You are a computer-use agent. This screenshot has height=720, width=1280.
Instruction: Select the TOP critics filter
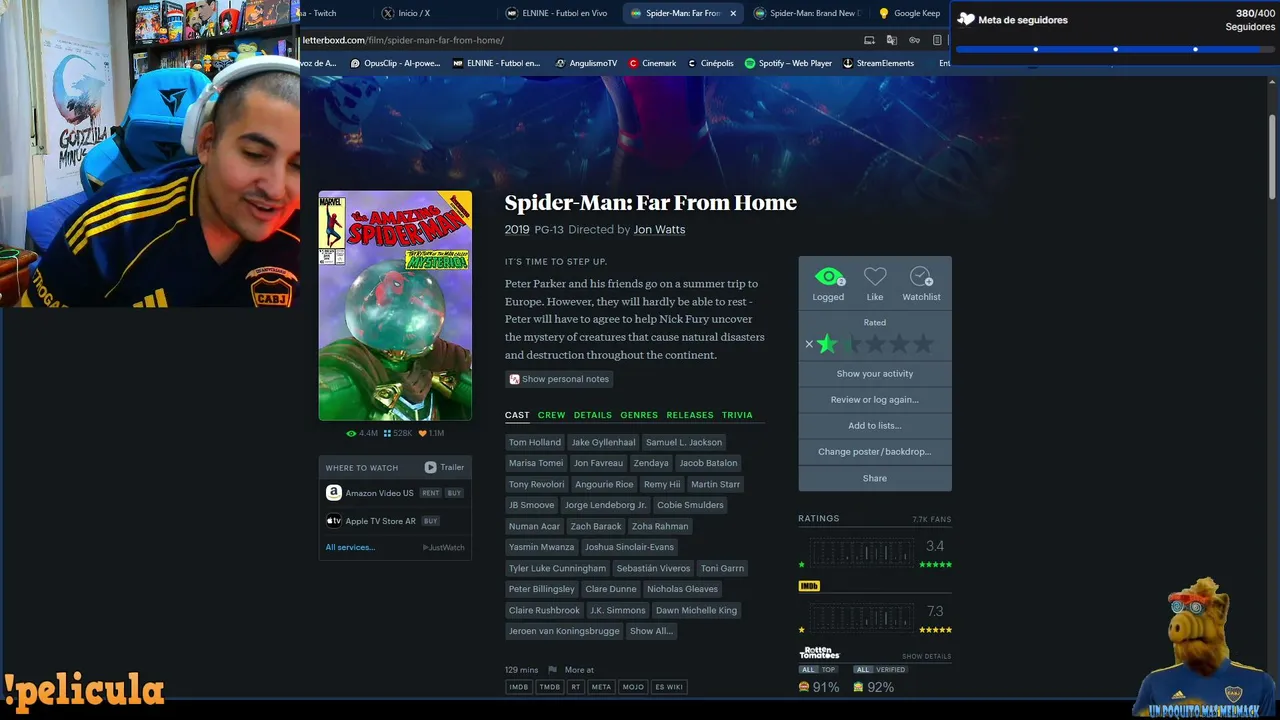tap(830, 670)
